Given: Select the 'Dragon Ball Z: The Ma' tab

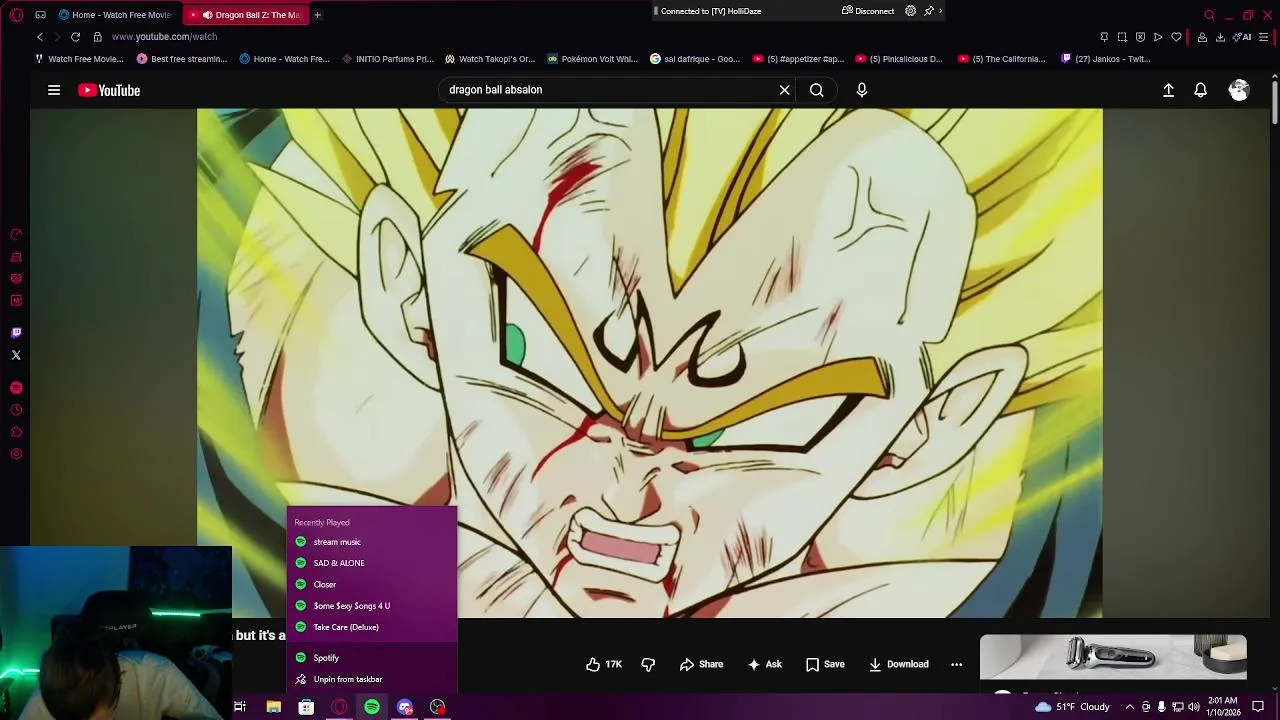Looking at the screenshot, I should tap(245, 15).
